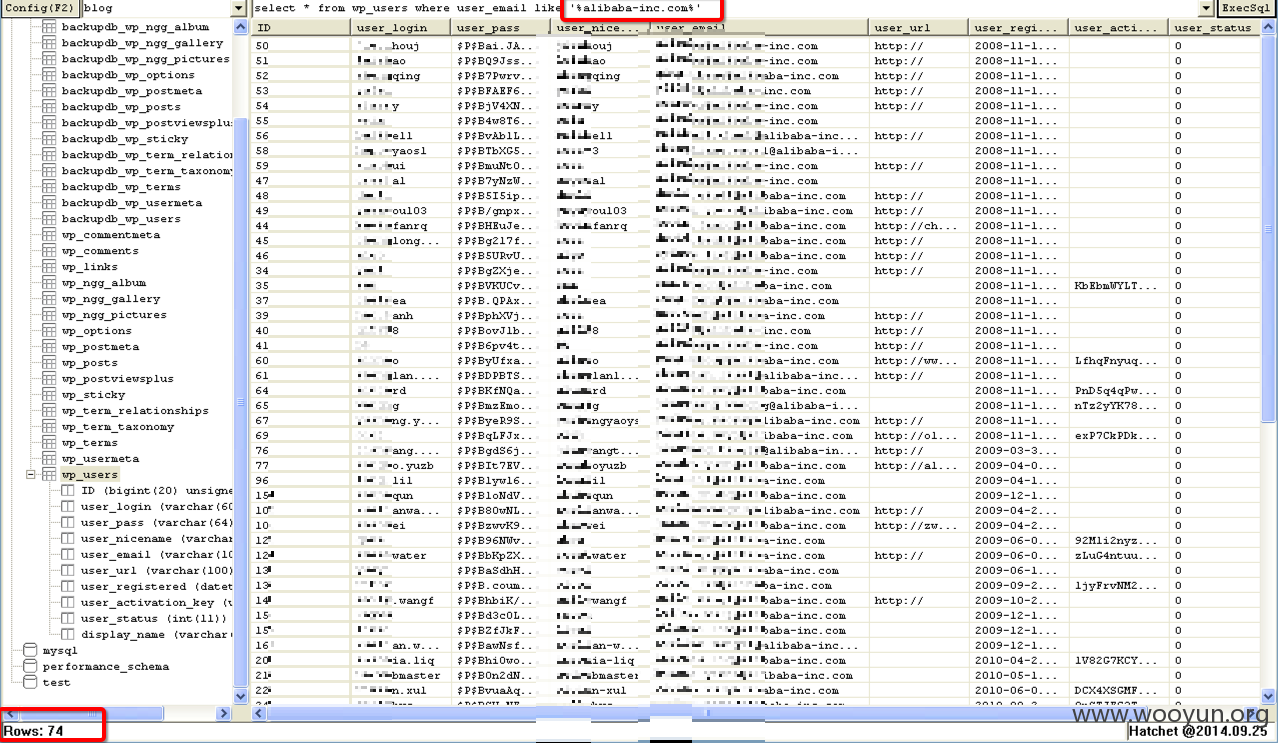The image size is (1278, 743).
Task: Click the table icon beside backupdb_wp_sticky
Action: click(49, 139)
